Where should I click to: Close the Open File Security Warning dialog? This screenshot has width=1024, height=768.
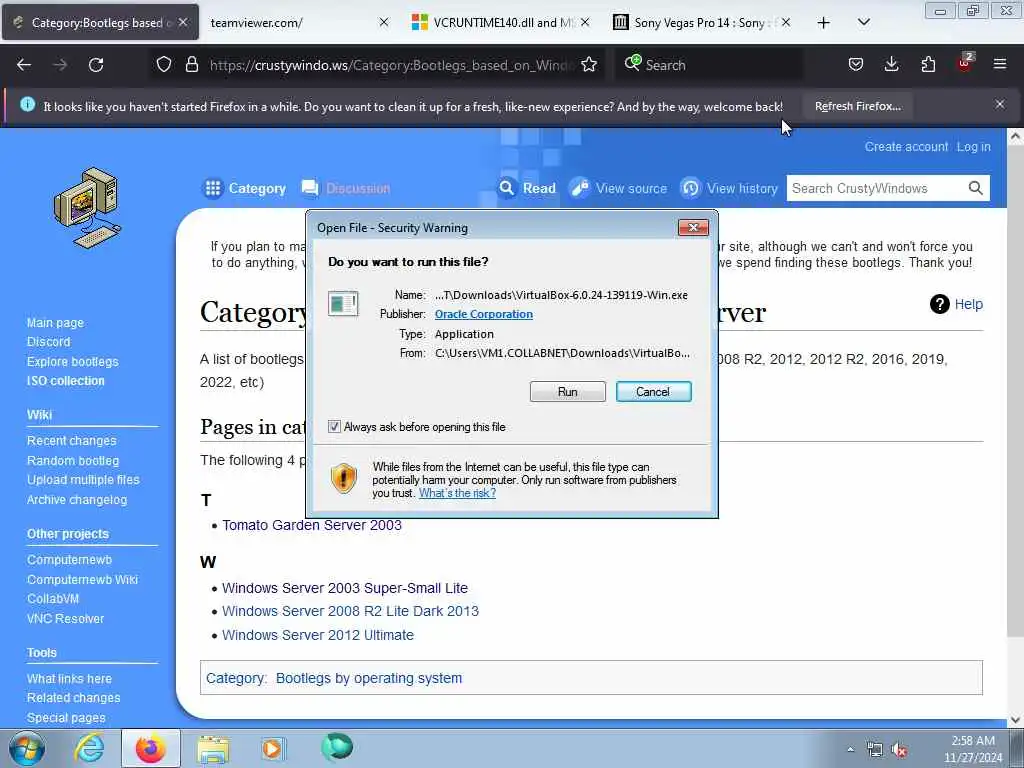click(x=693, y=227)
